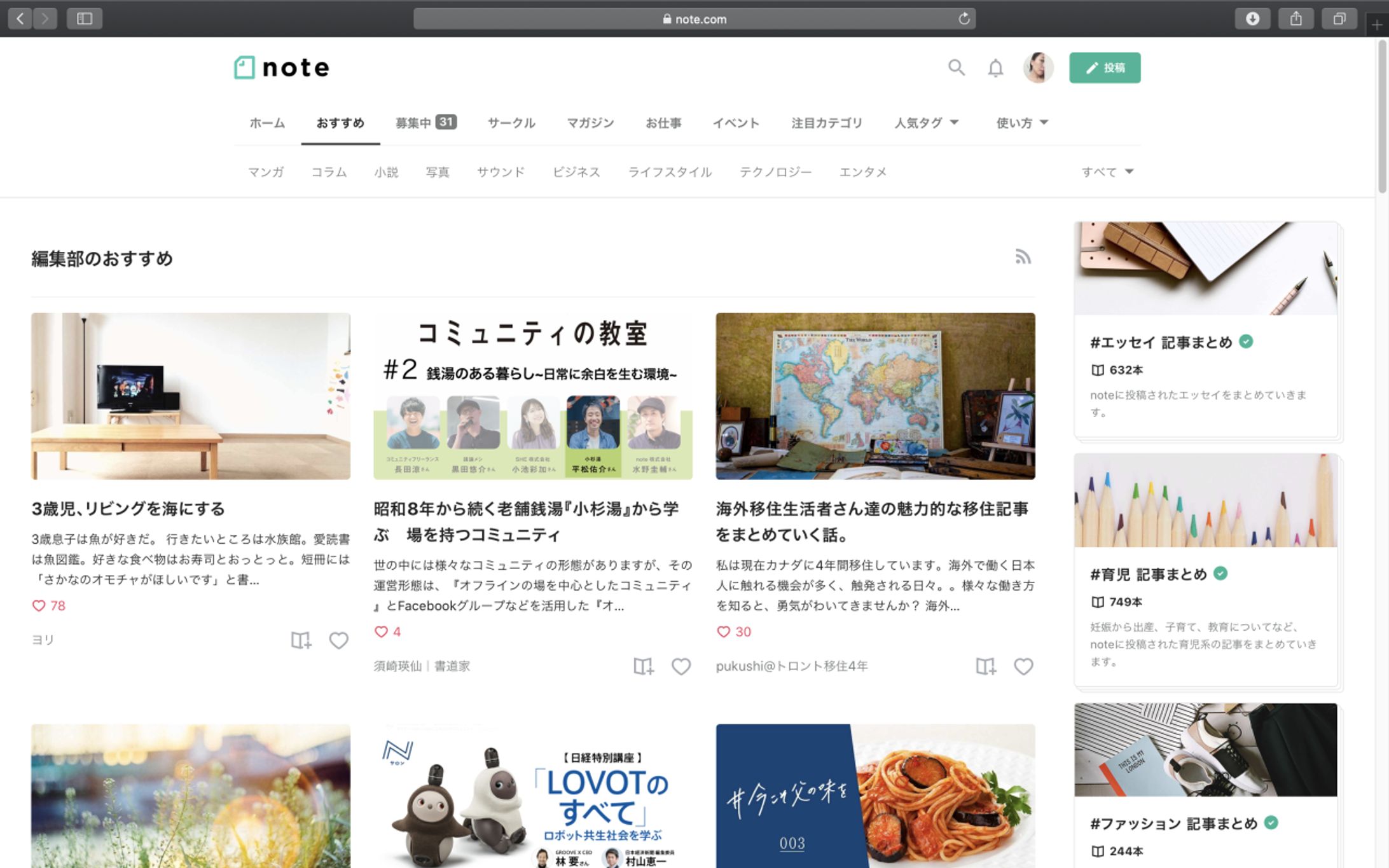The image size is (1389, 868).
Task: Filter by コラム category
Action: point(329,172)
